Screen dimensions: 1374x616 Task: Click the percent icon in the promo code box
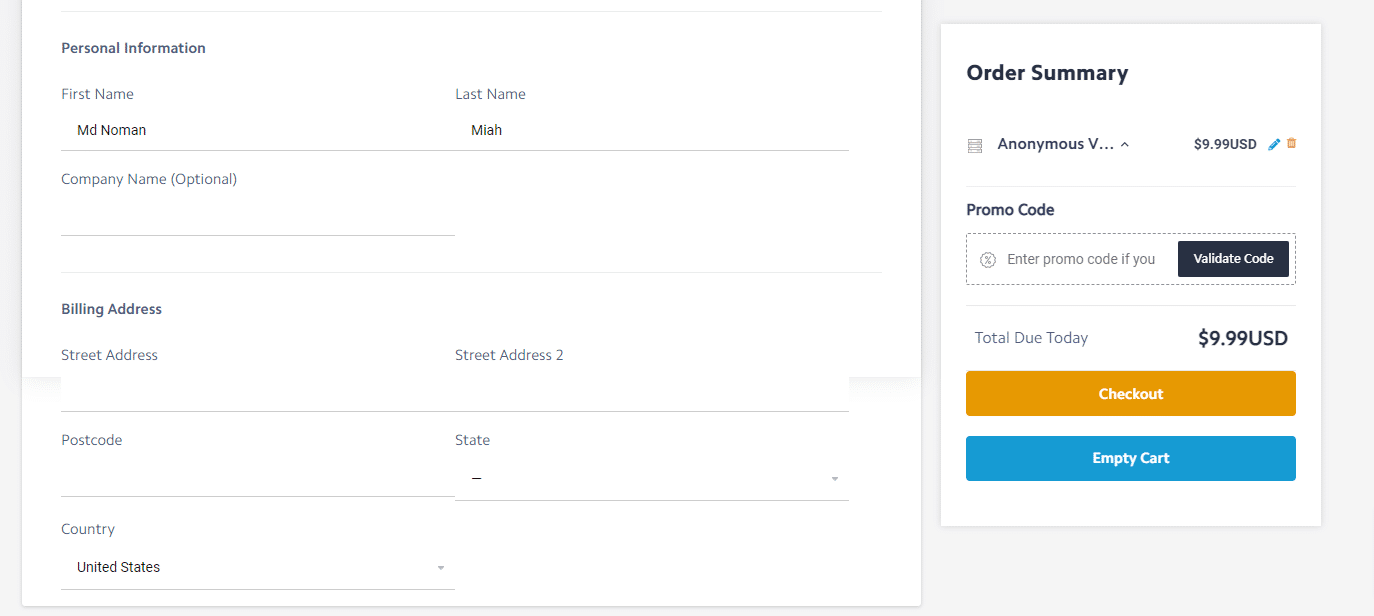pos(988,259)
